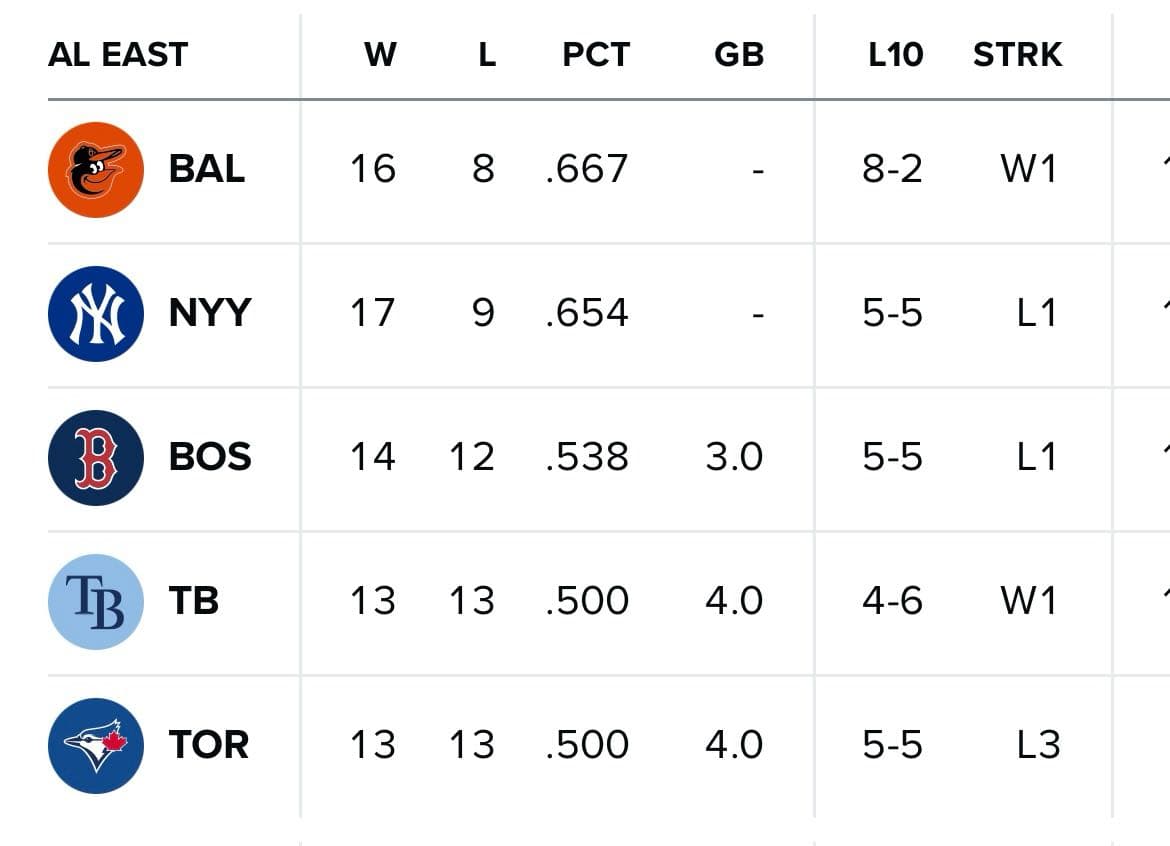Image resolution: width=1170 pixels, height=846 pixels.
Task: Sort by the L column header
Action: (486, 55)
